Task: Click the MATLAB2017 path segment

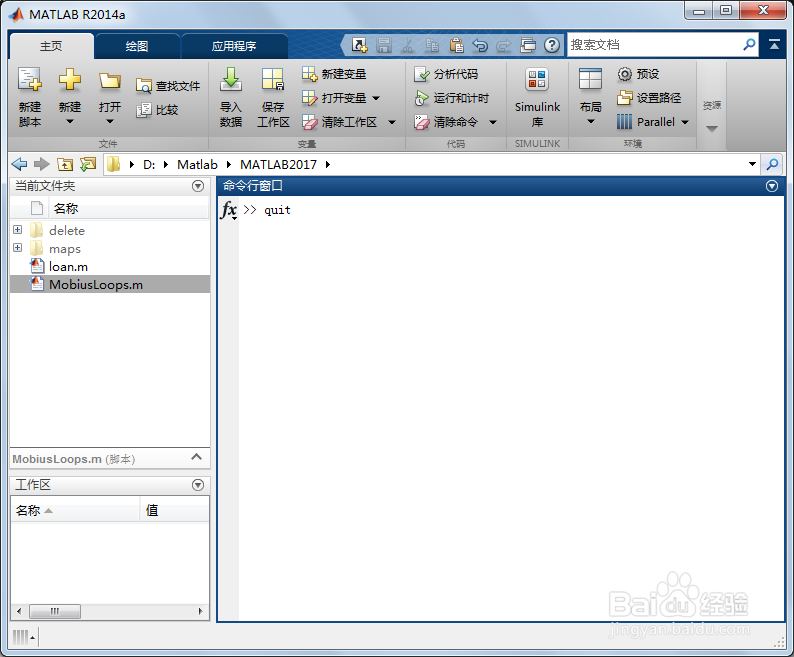Action: point(279,165)
